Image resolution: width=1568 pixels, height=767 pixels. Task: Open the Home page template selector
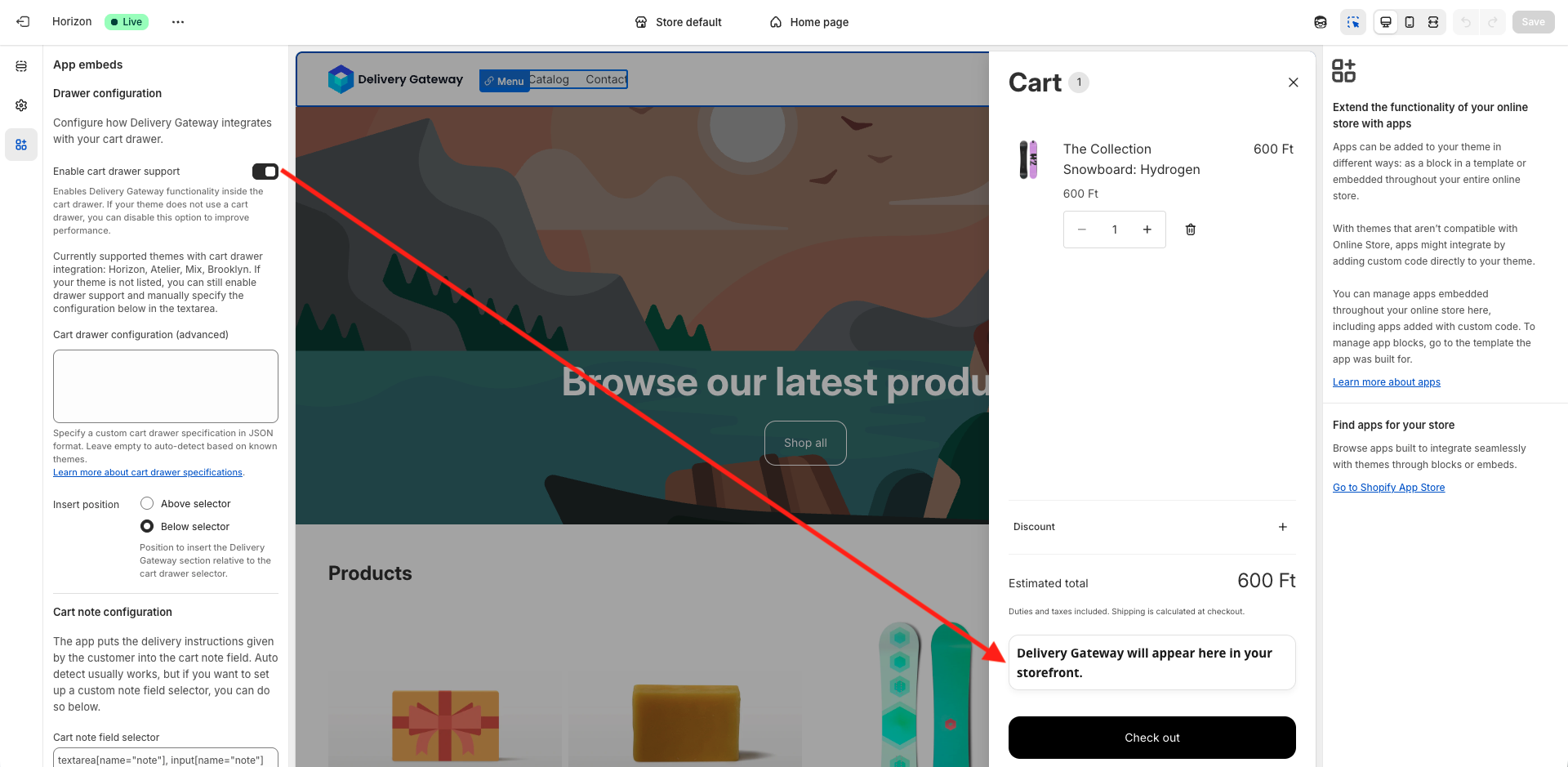click(x=809, y=22)
